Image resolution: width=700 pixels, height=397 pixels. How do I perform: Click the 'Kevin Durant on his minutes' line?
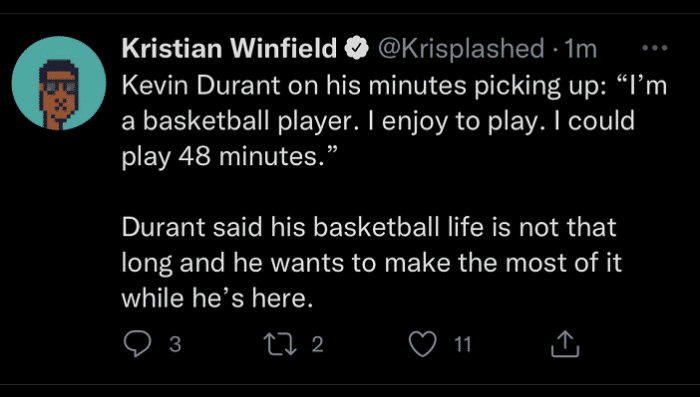pyautogui.click(x=394, y=85)
